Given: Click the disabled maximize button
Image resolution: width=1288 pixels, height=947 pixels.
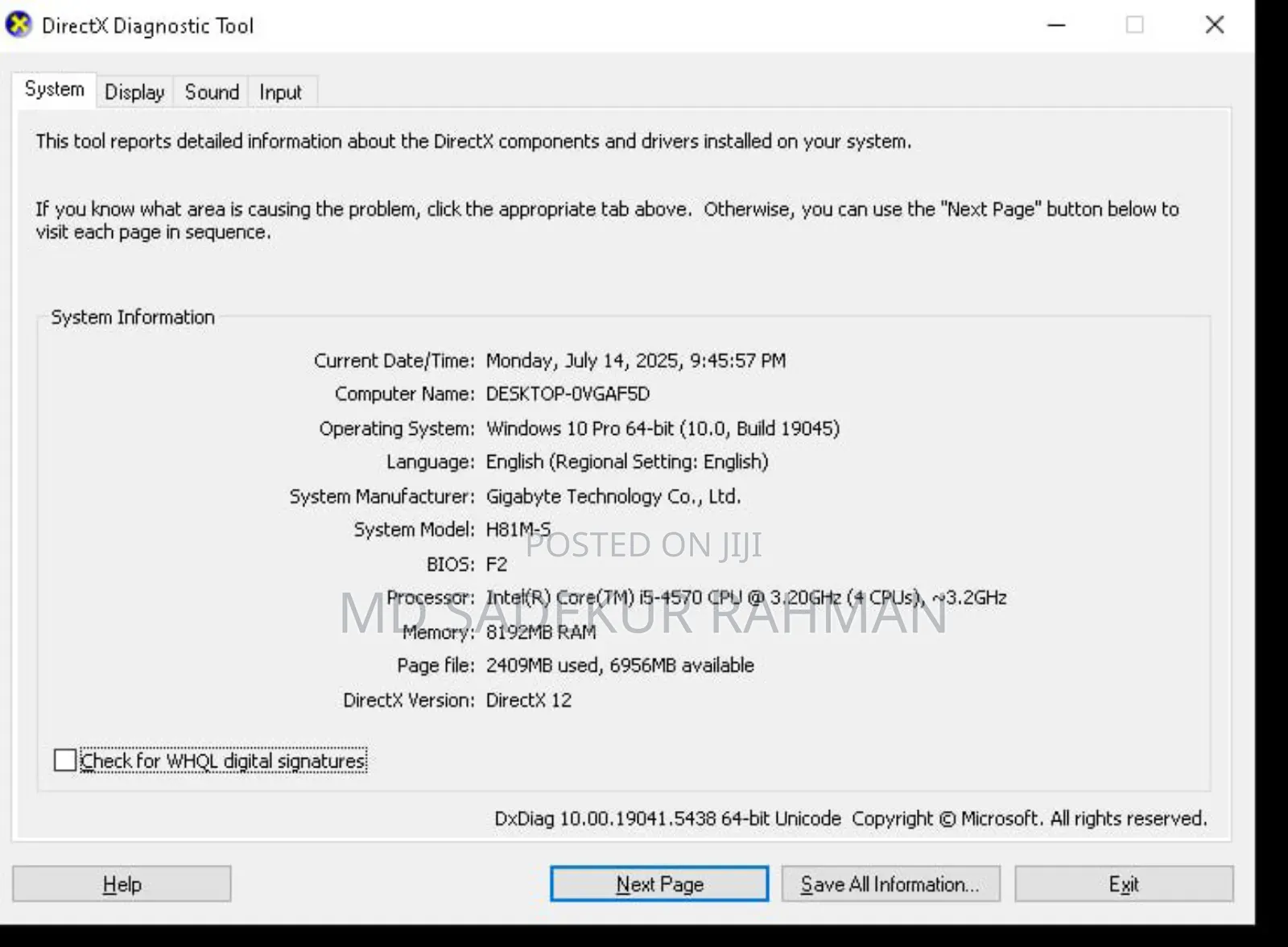Looking at the screenshot, I should [1135, 25].
